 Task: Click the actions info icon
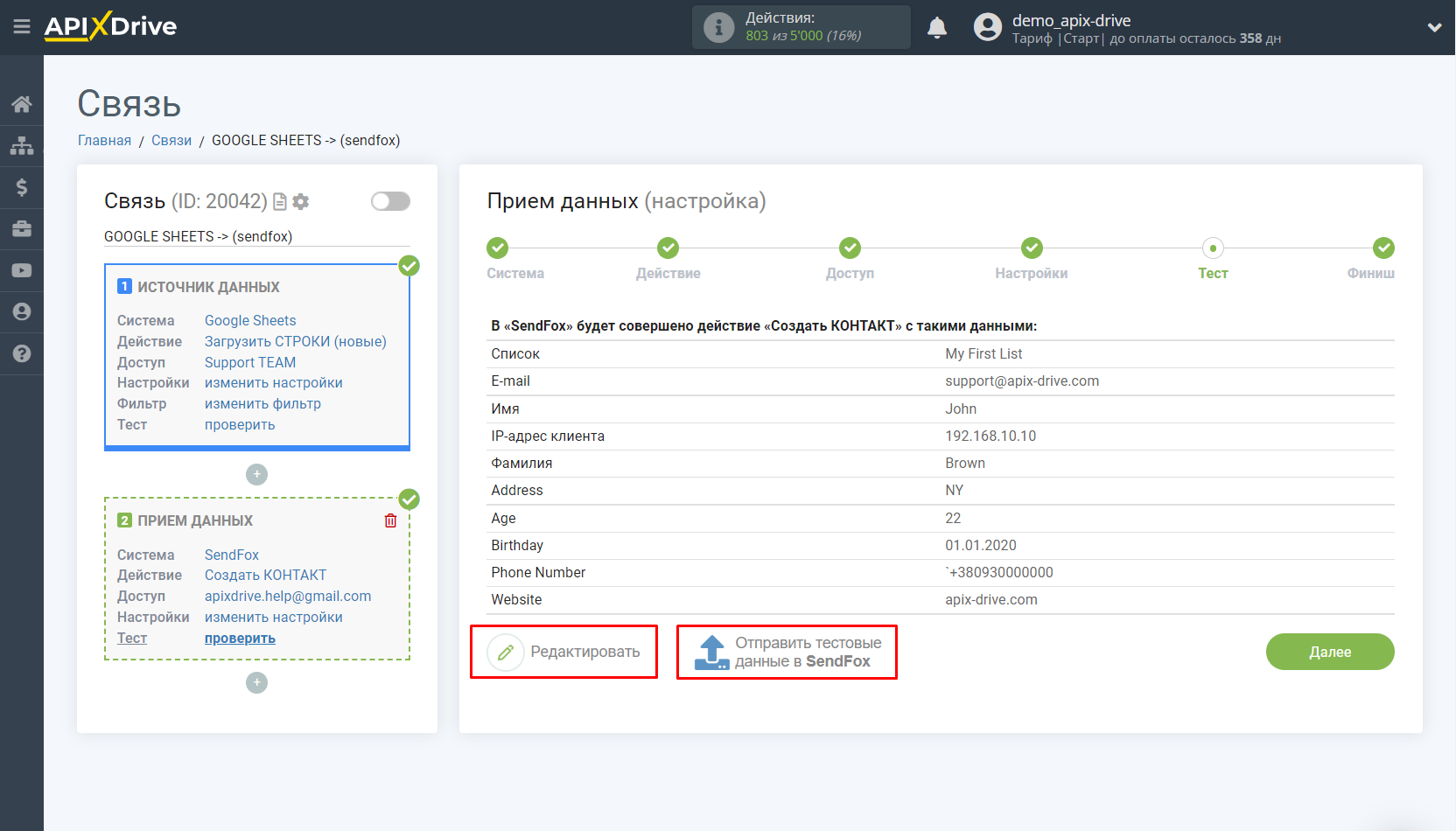[x=718, y=27]
